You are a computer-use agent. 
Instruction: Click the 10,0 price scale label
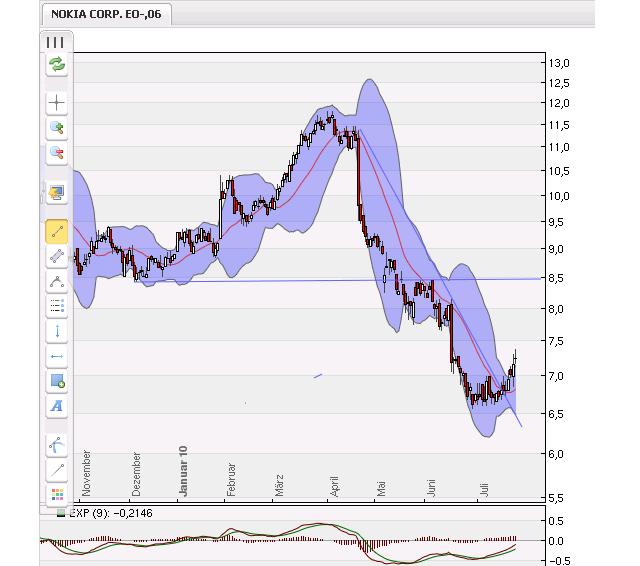point(559,196)
